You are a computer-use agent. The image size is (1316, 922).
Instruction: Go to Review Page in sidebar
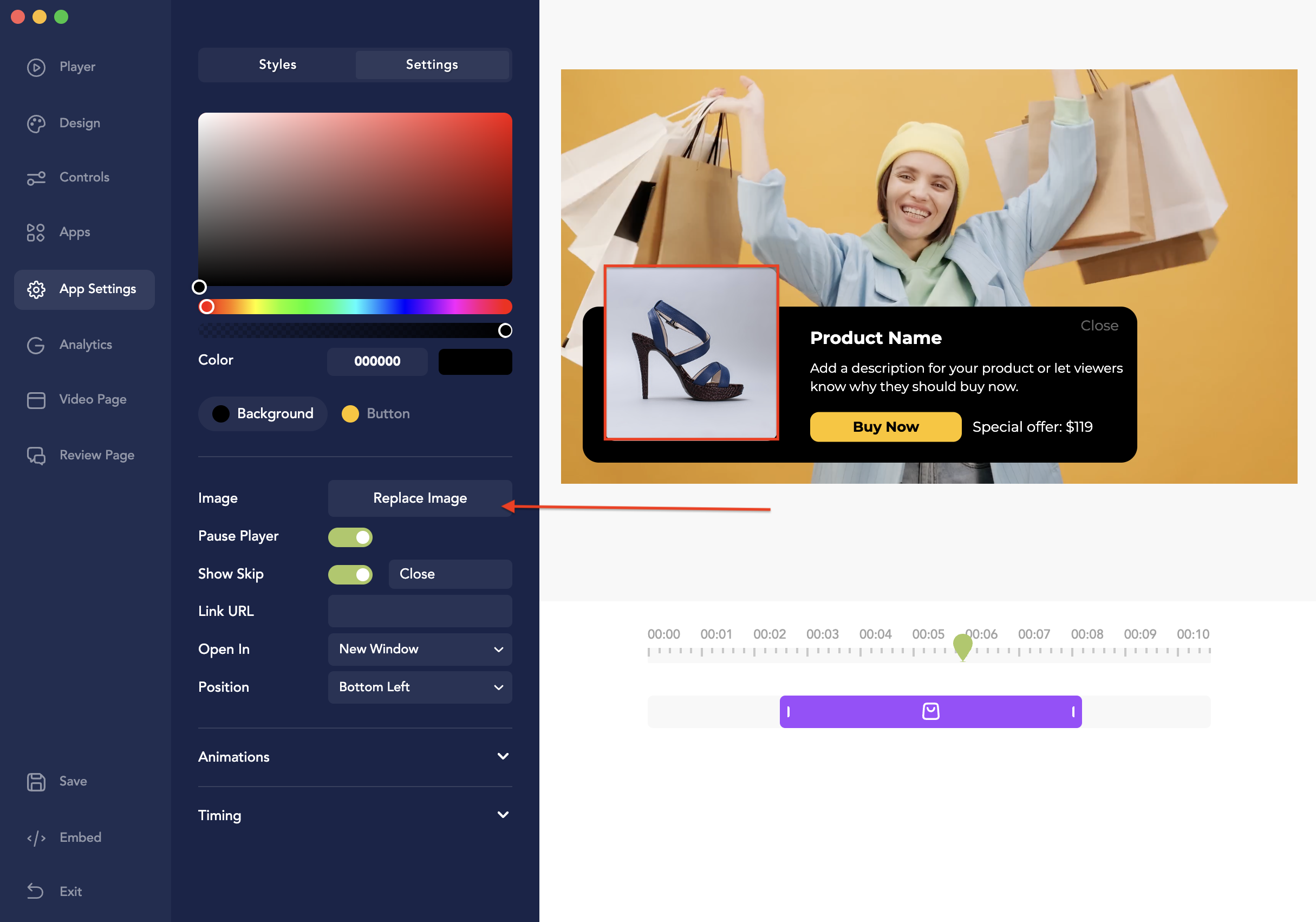coord(97,454)
